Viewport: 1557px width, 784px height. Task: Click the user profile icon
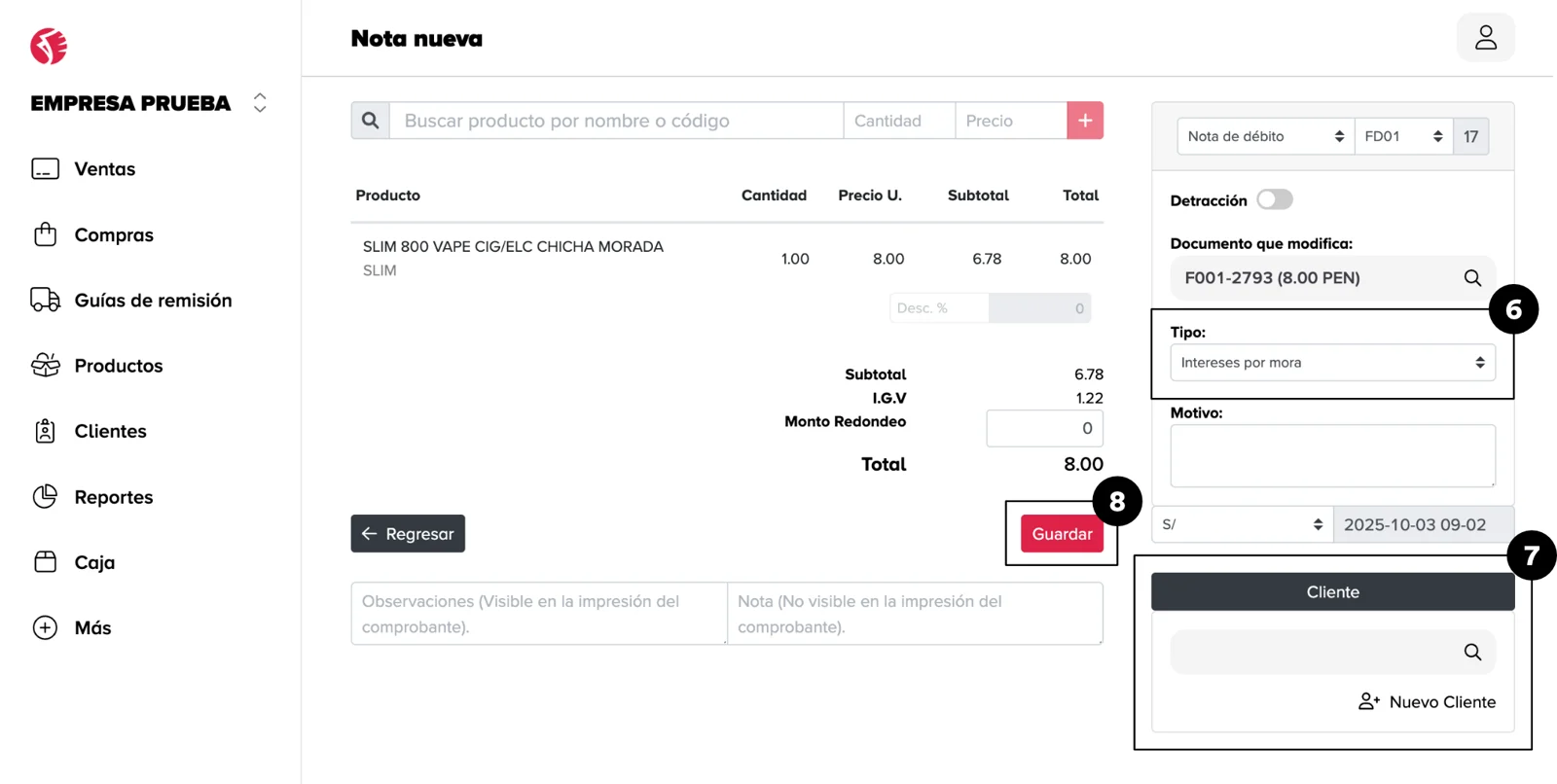click(x=1485, y=38)
